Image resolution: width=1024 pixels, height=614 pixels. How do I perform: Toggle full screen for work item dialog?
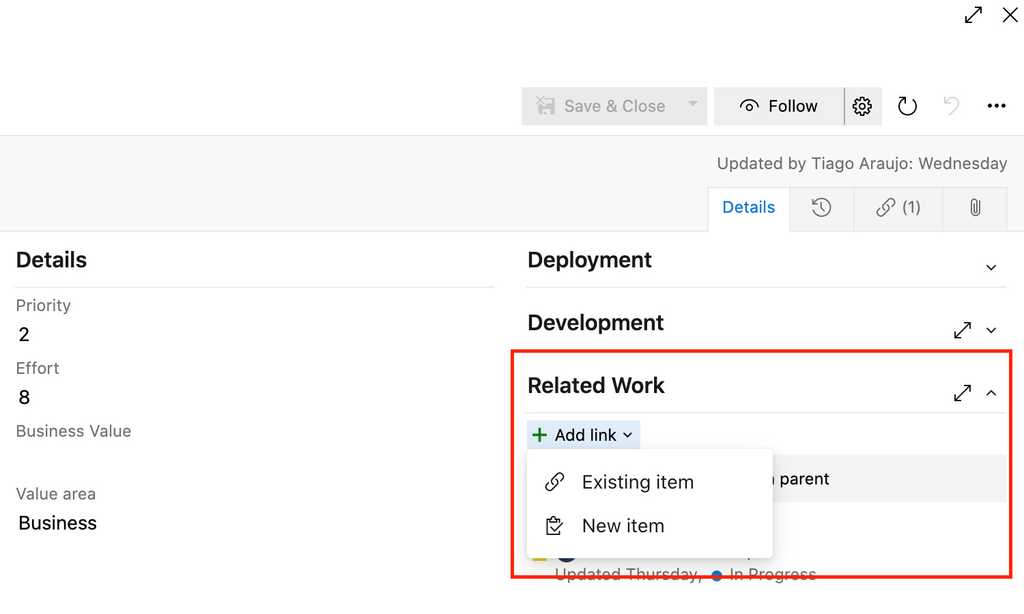tap(973, 15)
